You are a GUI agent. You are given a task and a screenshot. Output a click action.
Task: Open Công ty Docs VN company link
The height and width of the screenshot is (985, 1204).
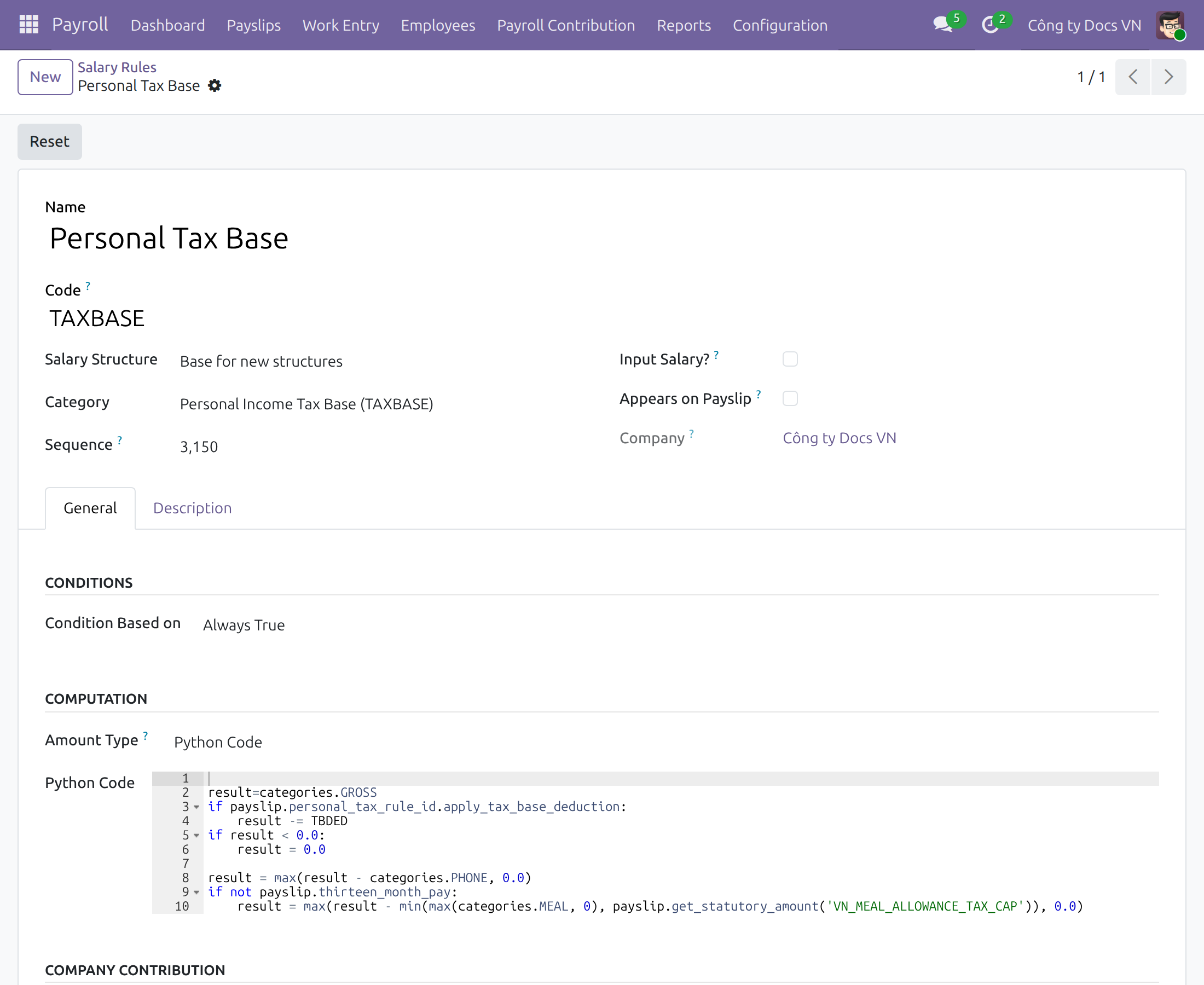click(839, 438)
